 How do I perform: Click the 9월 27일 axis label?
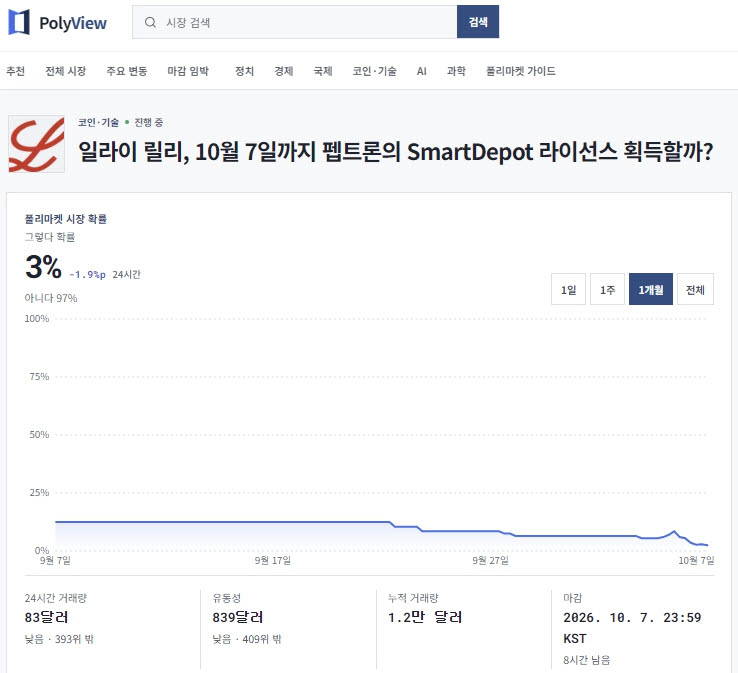pos(490,561)
